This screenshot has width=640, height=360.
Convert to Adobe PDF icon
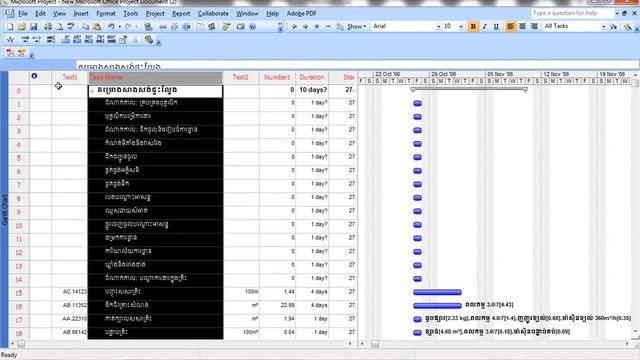[10, 53]
